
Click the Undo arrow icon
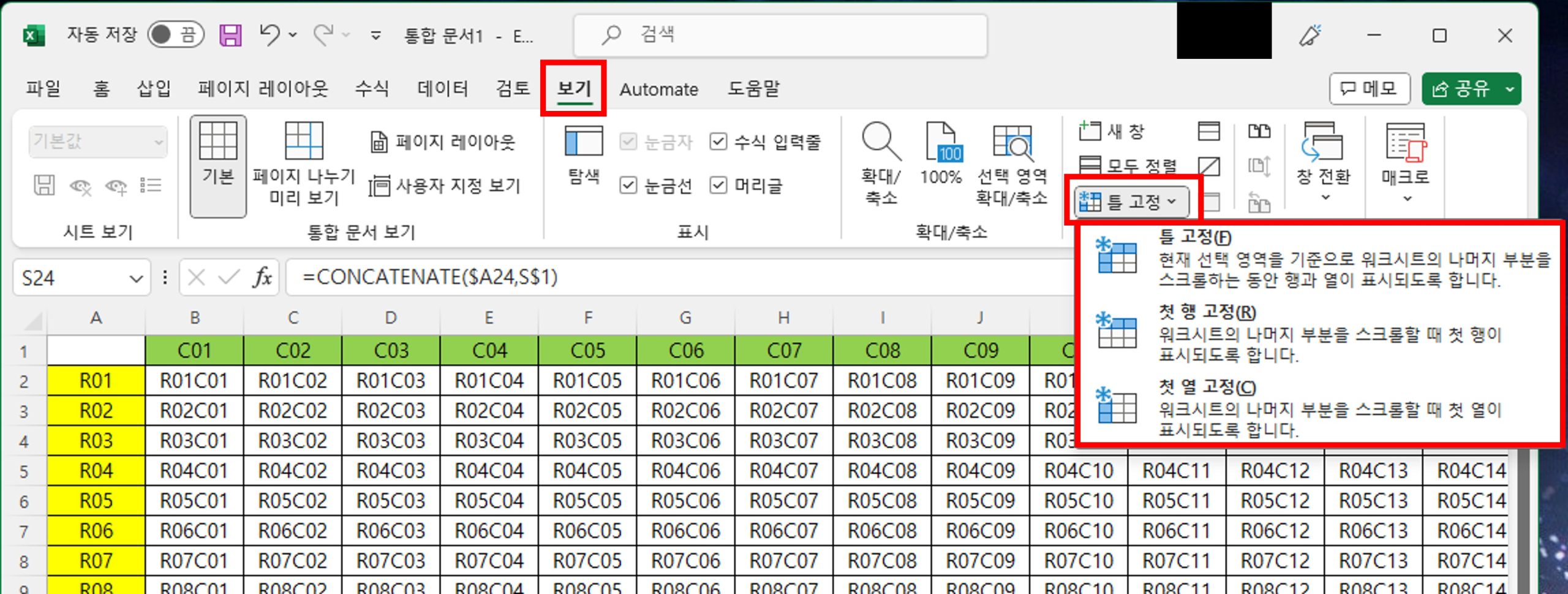(269, 34)
